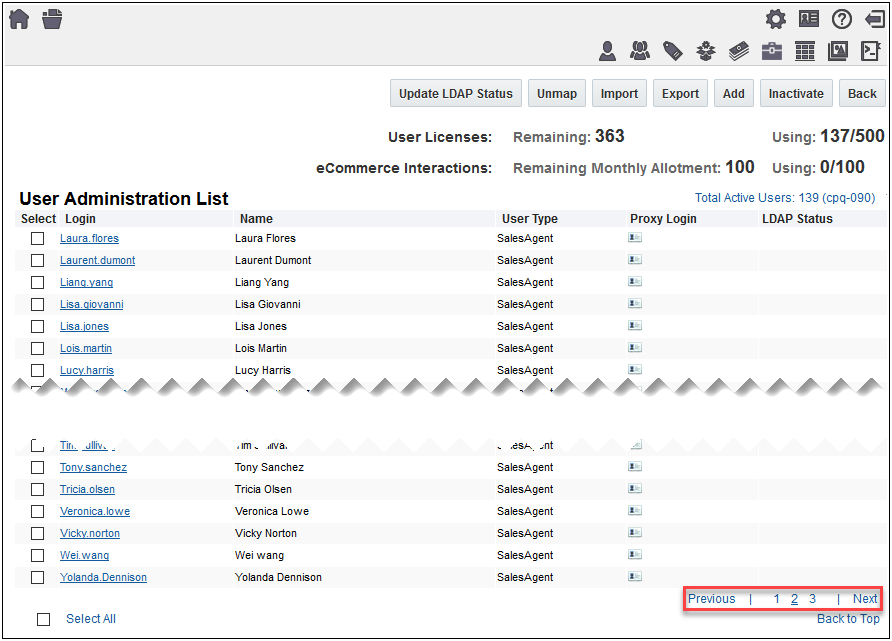Jump to page 2 of results

[x=794, y=599]
